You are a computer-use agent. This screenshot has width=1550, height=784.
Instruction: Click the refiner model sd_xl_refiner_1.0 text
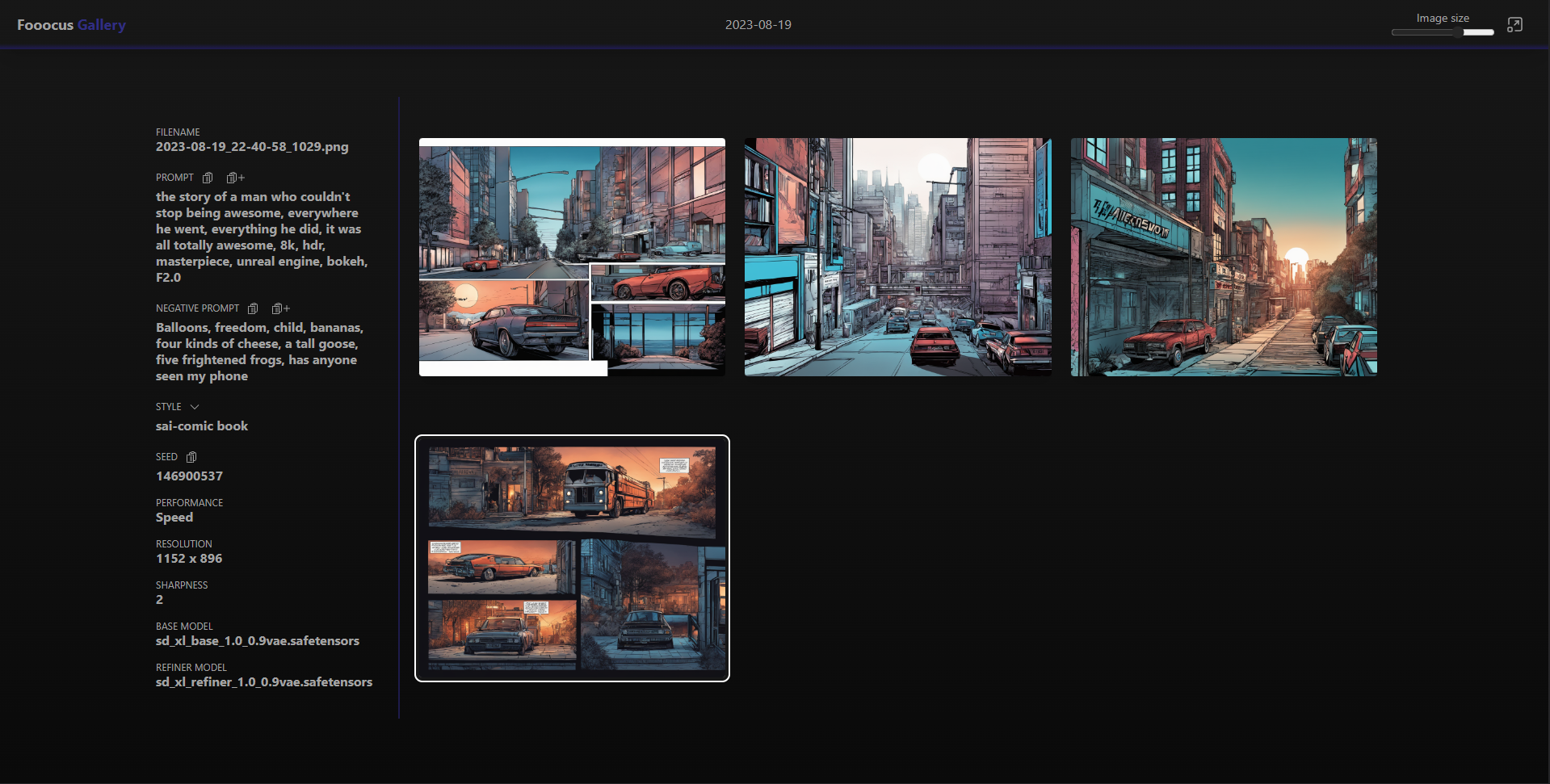(264, 681)
